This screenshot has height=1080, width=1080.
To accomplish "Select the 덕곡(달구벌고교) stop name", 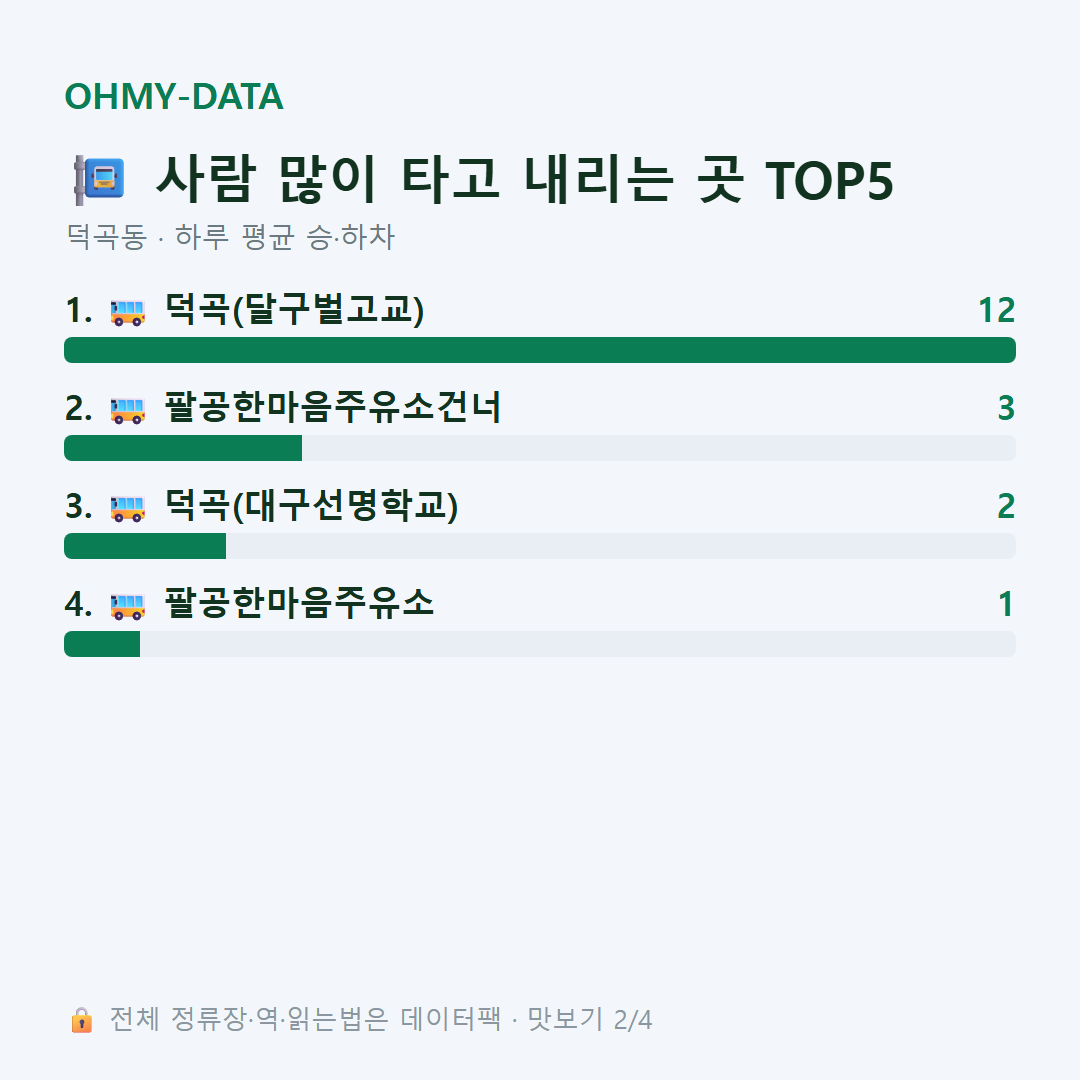I will [294, 309].
